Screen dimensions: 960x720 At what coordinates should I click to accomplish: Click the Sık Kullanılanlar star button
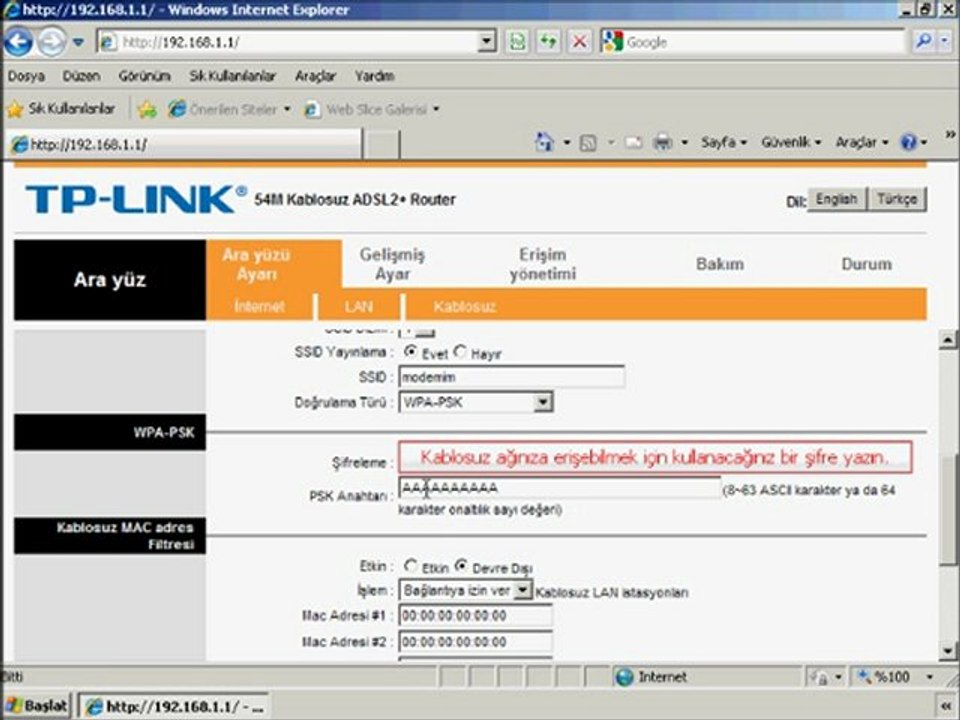61,109
